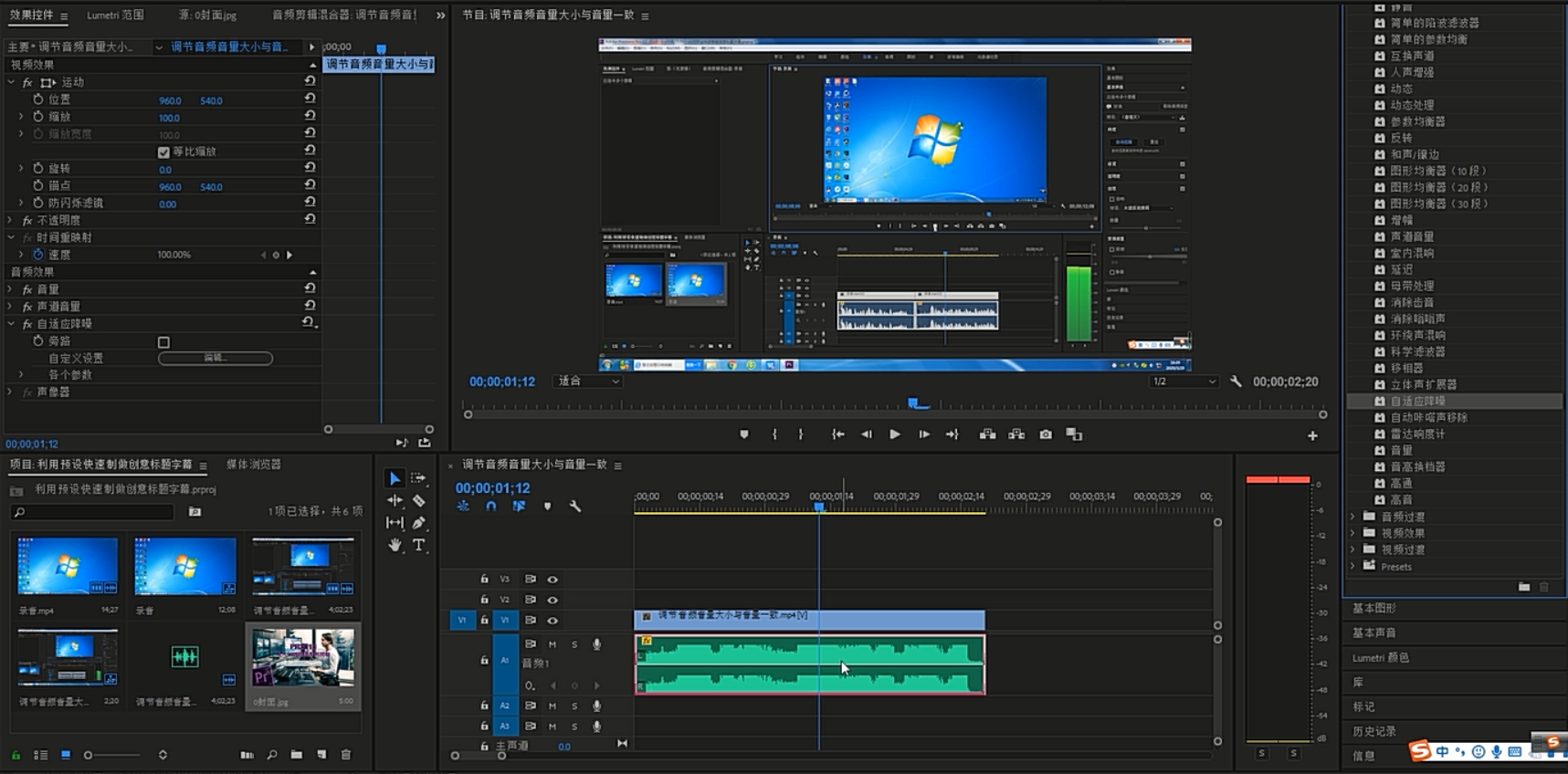Select the Type tool
The width and height of the screenshot is (1568, 774).
(x=418, y=545)
